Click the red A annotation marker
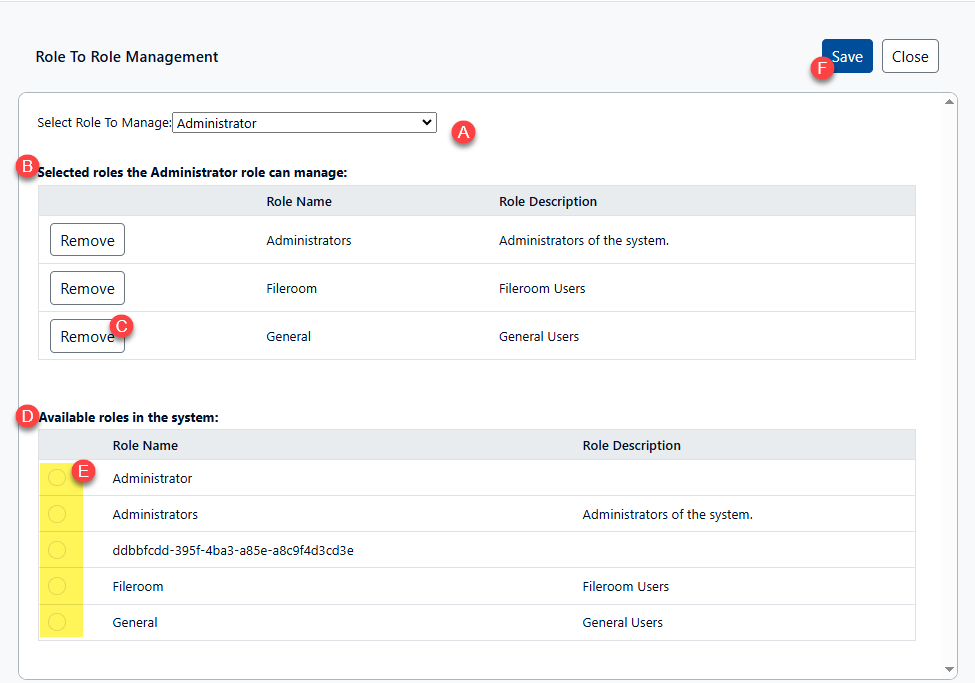The height and width of the screenshot is (683, 975). tap(463, 132)
